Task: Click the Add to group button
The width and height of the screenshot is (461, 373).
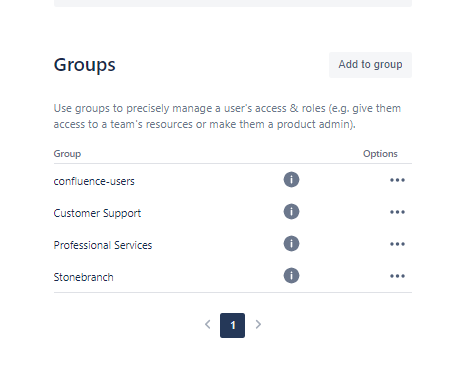Action: pyautogui.click(x=370, y=65)
